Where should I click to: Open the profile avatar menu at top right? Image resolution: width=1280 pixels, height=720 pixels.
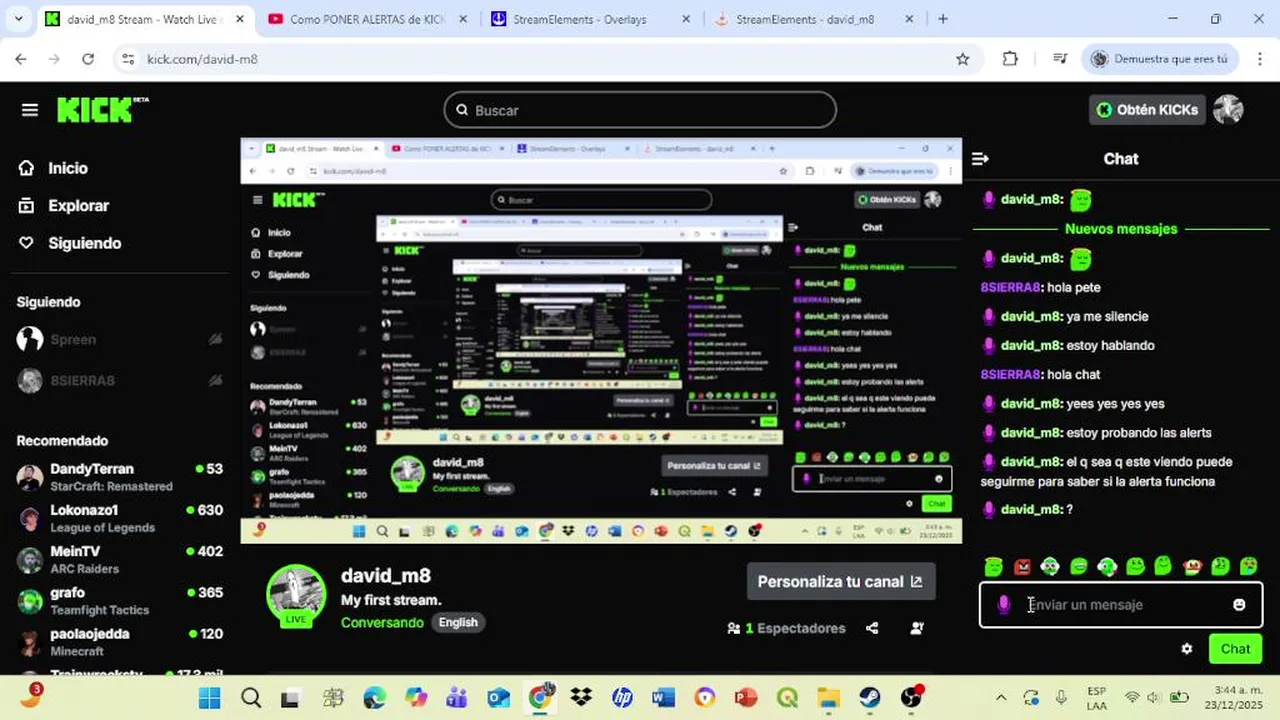point(1228,110)
